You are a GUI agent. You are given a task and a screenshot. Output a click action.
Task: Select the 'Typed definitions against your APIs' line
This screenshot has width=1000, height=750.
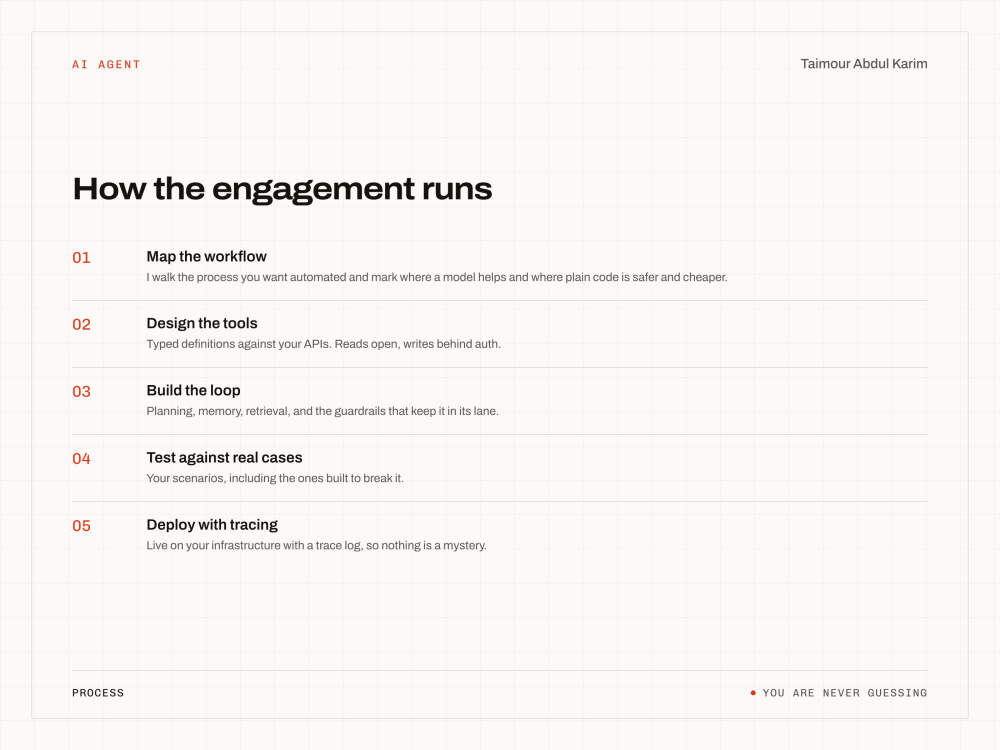[x=323, y=344]
